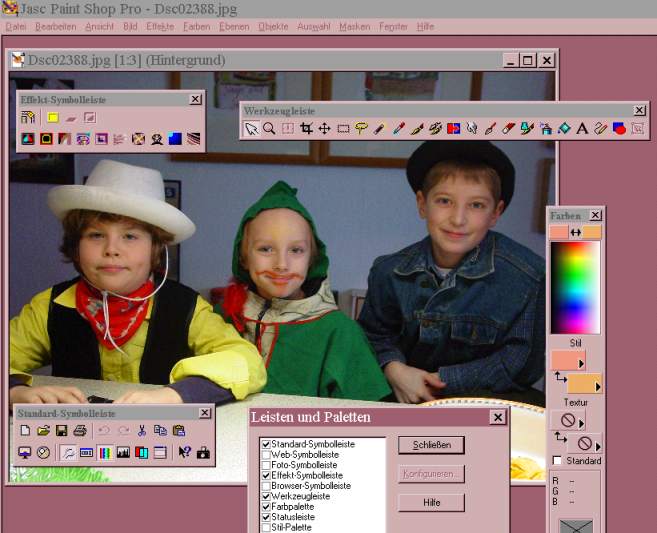Click the Save floppy disk icon
Viewport: 657px width, 533px height.
coord(62,430)
